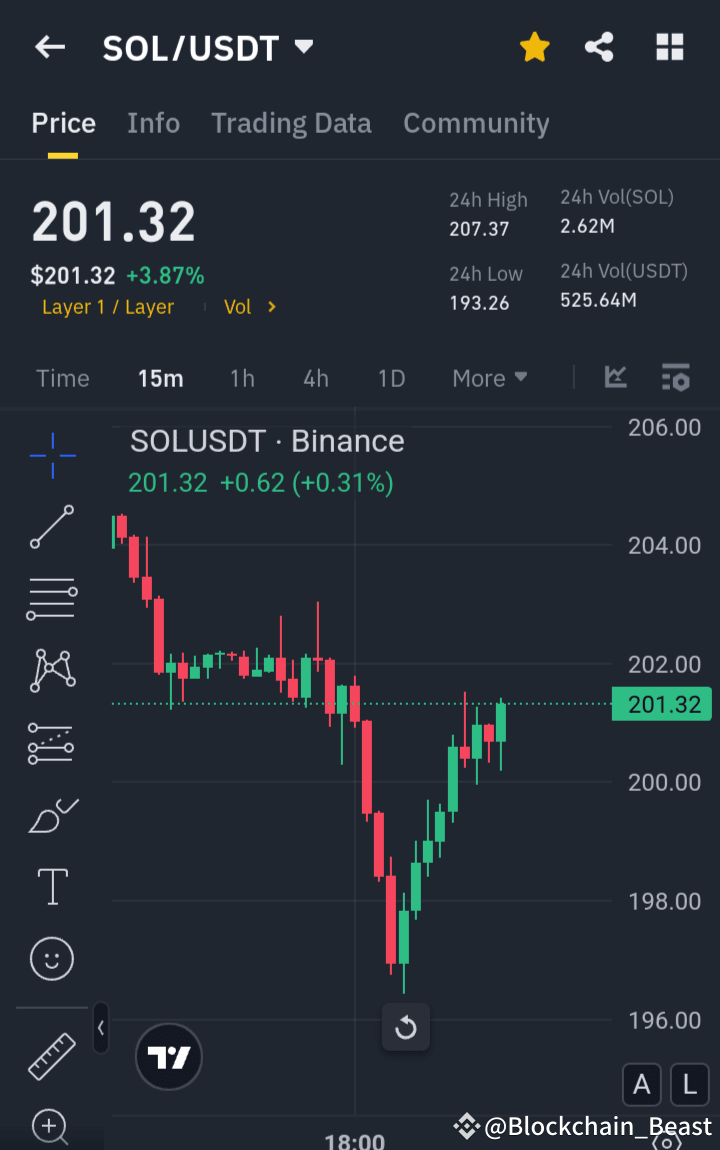Open the chart style icon near timeframes
This screenshot has width=720, height=1150.
pyautogui.click(x=616, y=378)
